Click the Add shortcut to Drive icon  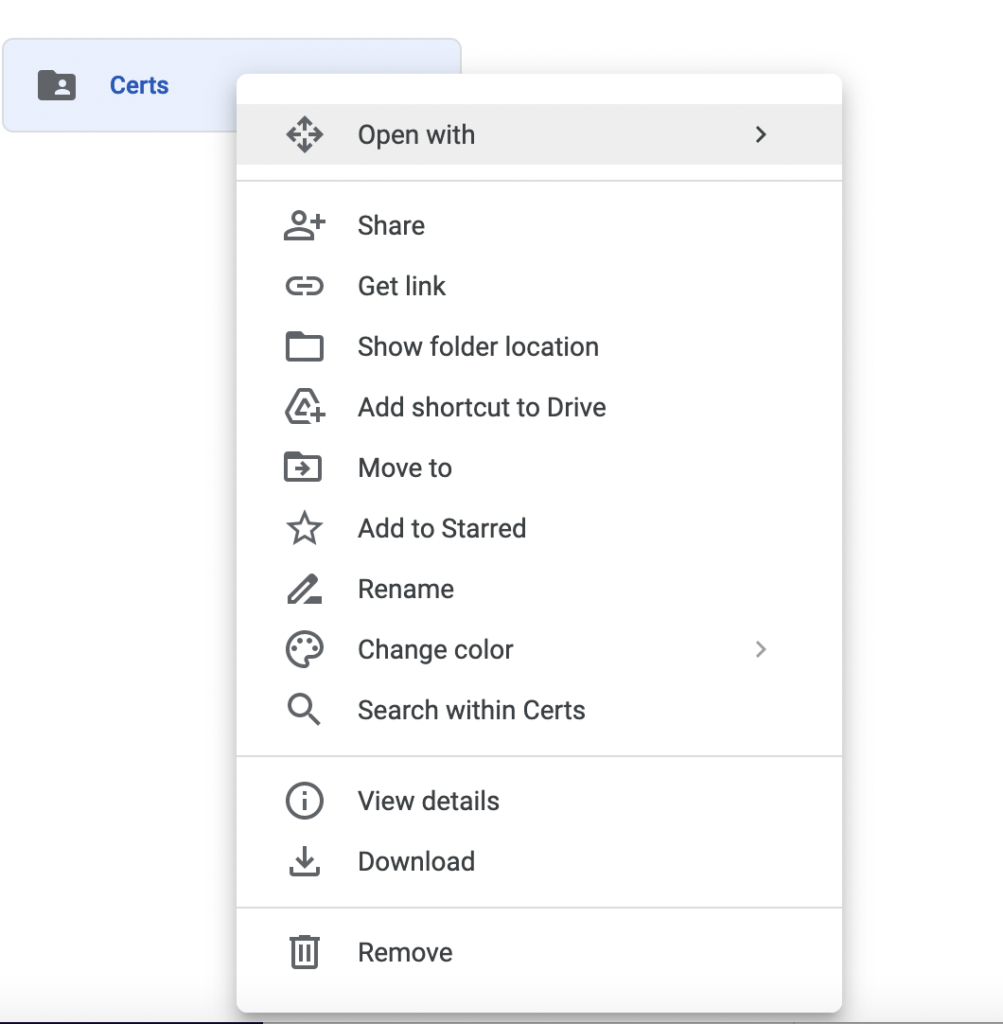pos(304,406)
